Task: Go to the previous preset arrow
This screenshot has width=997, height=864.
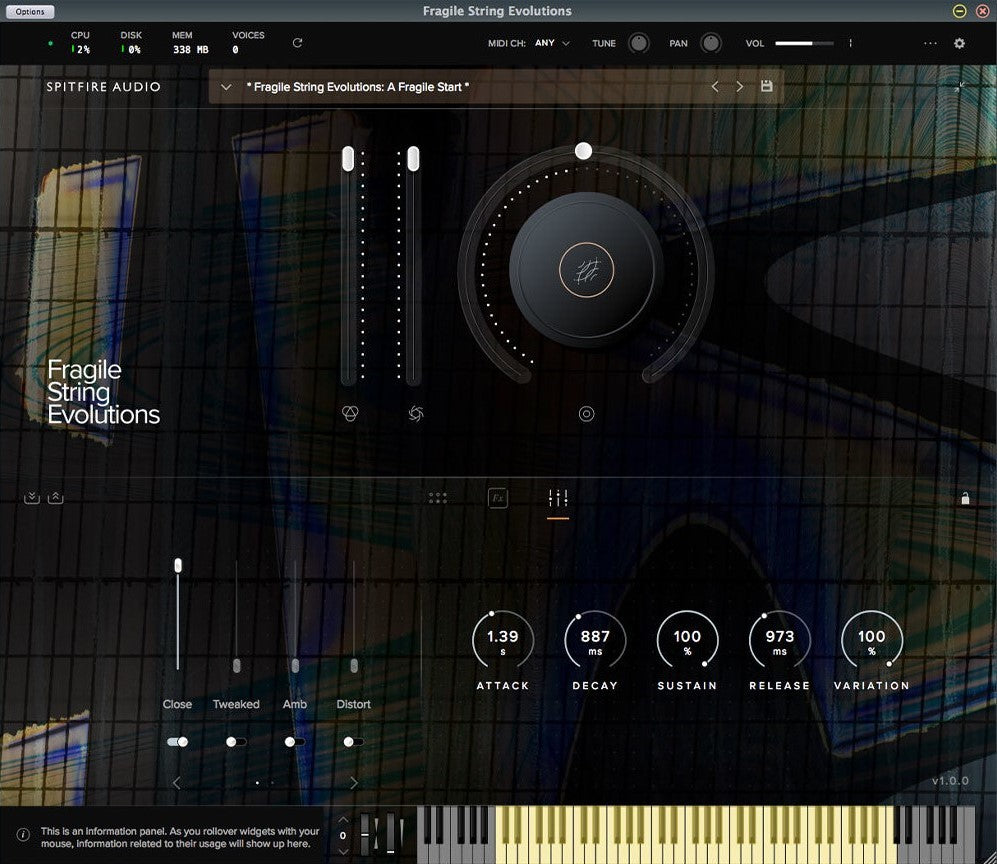Action: click(715, 87)
